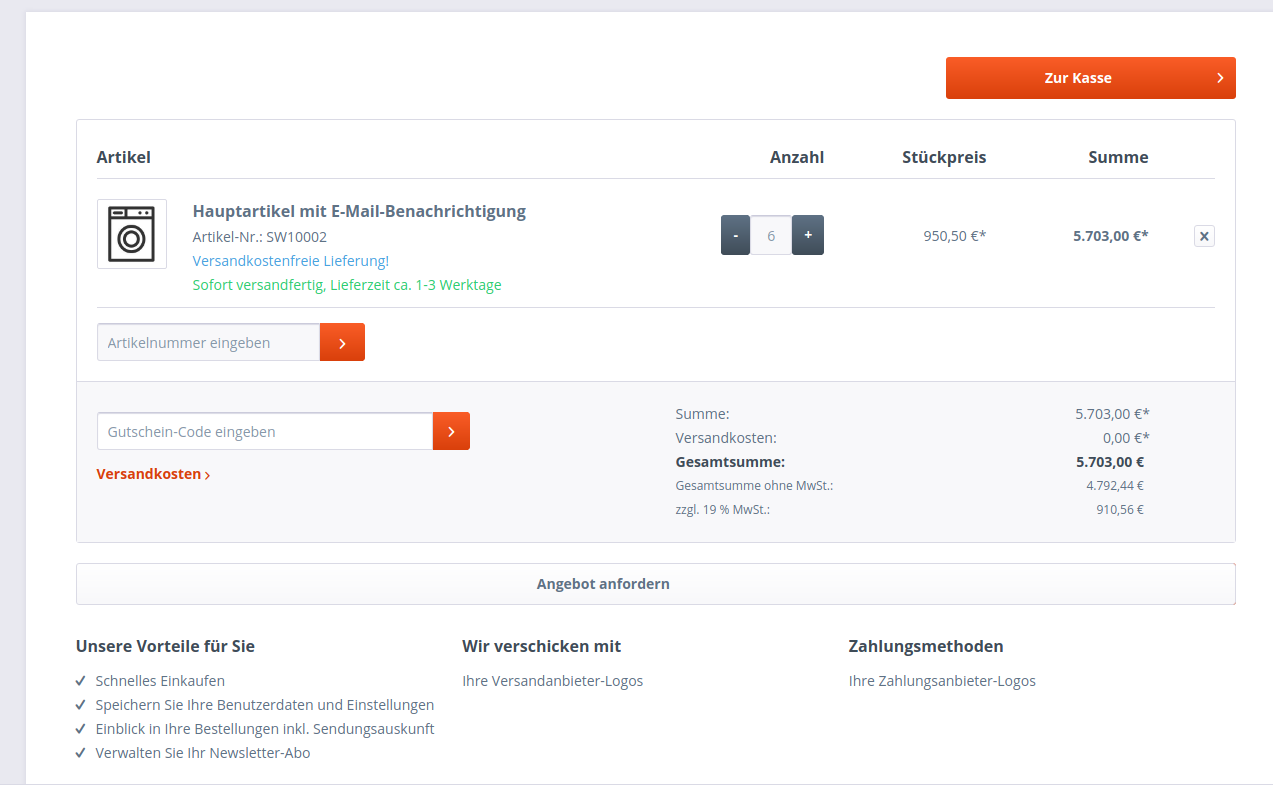Submit article number with the arrow button
The image size is (1273, 809).
click(x=342, y=342)
